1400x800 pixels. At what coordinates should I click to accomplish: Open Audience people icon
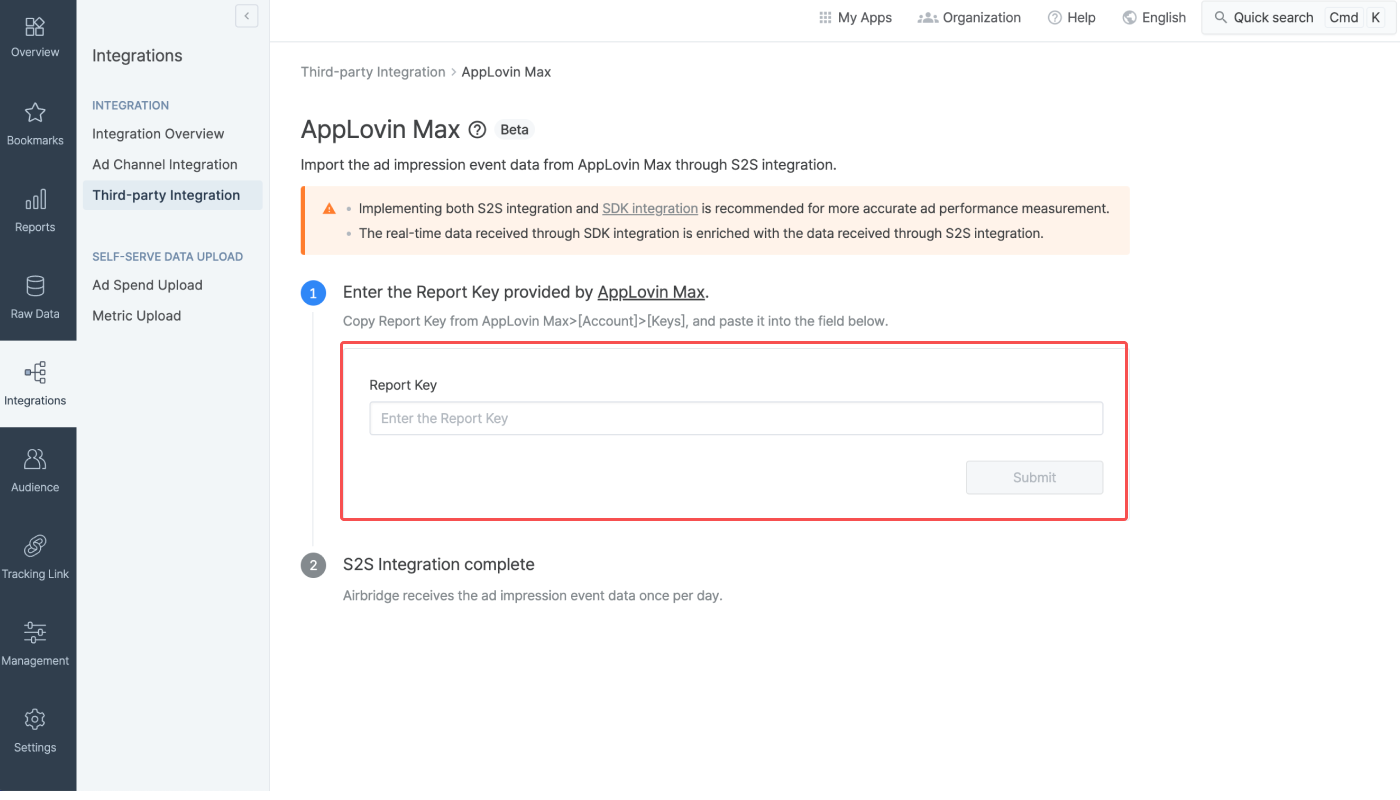pos(35,460)
